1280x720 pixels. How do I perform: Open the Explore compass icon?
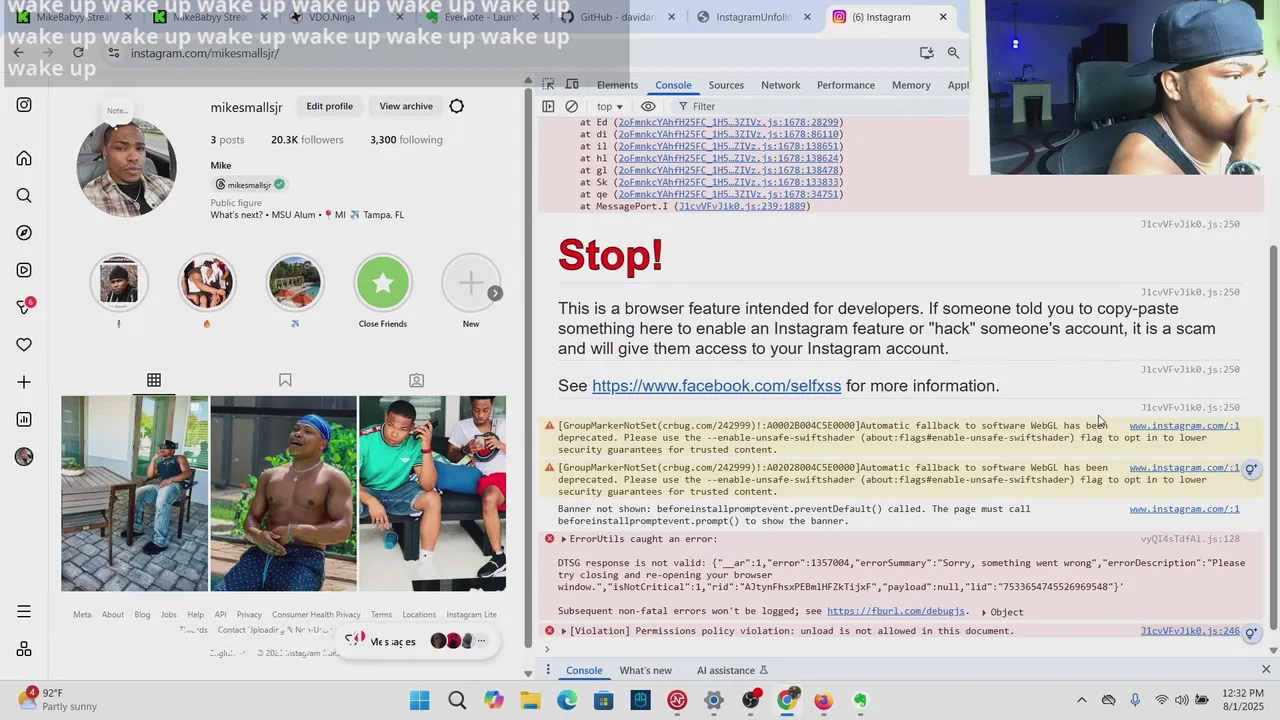point(24,233)
